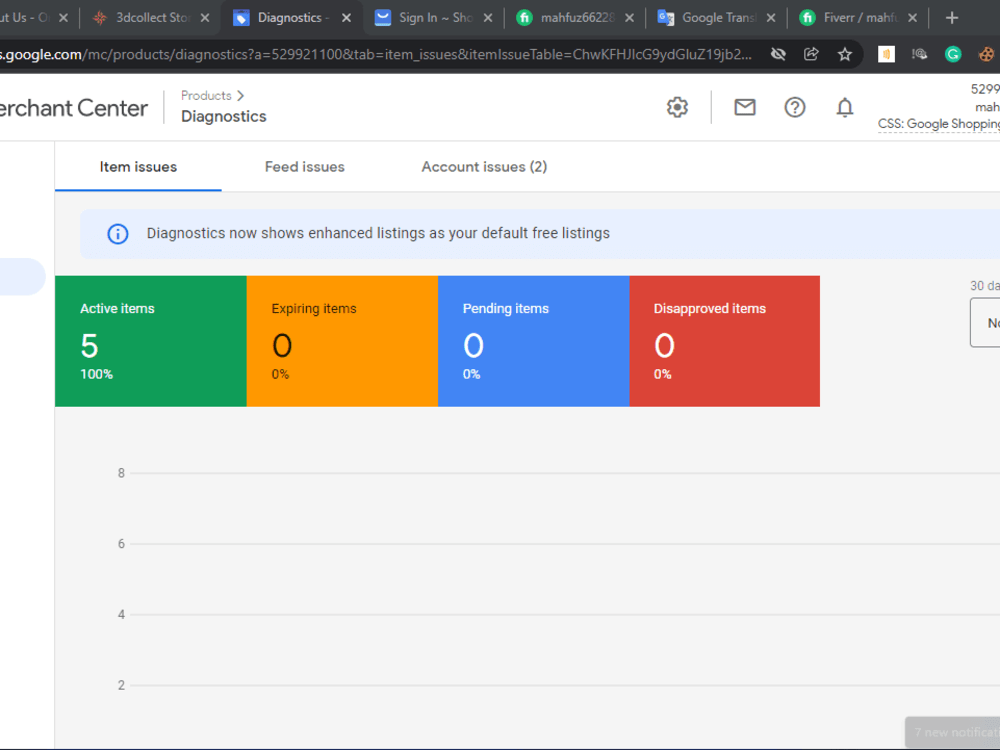Click the browser address bar URL
Screen dimensions: 1000x750
coord(376,54)
